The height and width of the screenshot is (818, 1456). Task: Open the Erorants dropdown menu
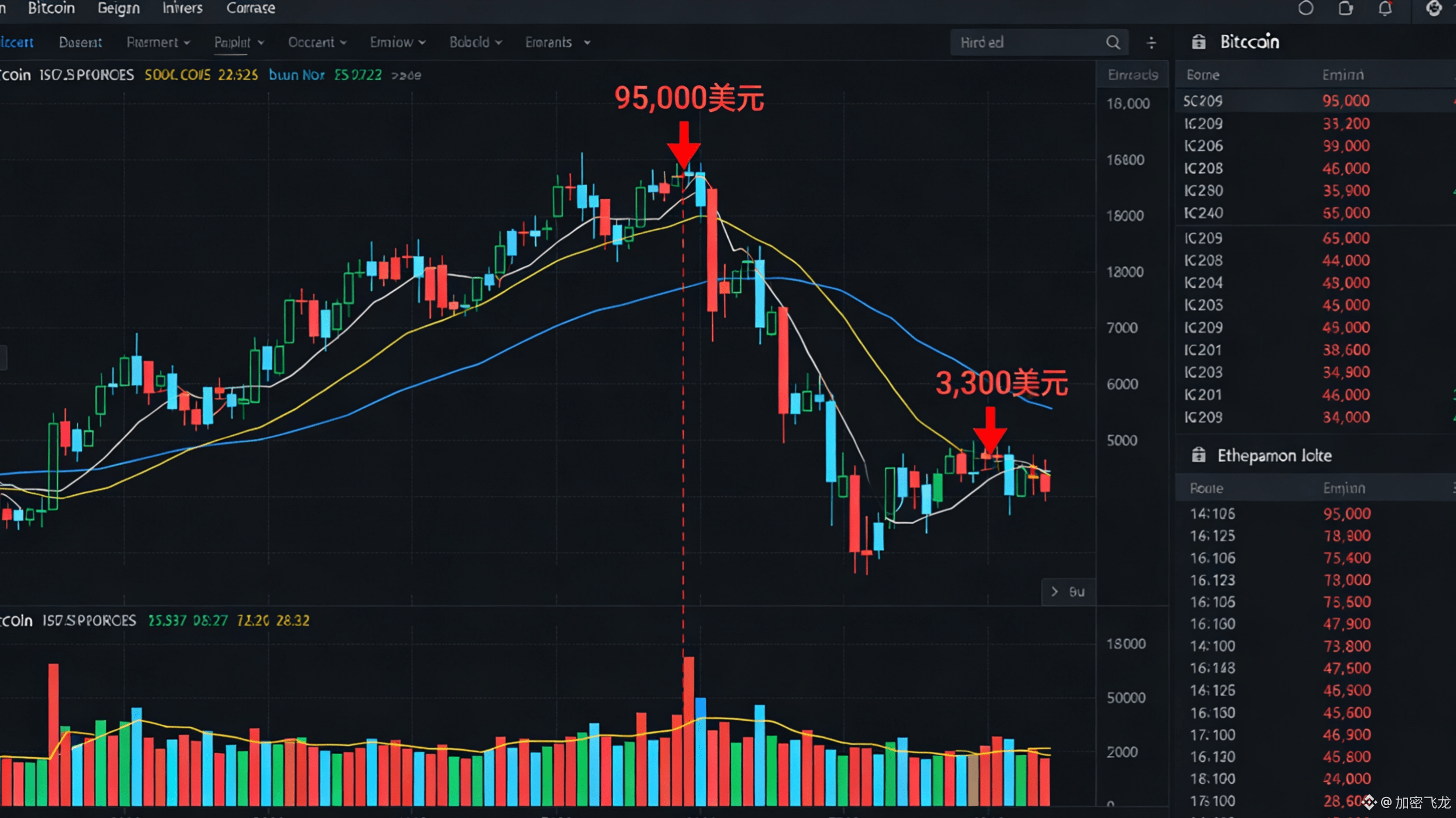[557, 43]
